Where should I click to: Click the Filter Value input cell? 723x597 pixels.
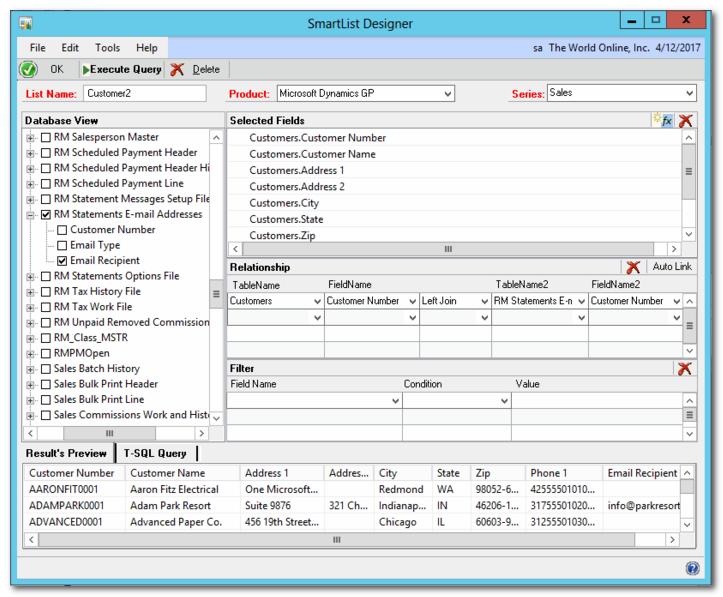(x=597, y=401)
